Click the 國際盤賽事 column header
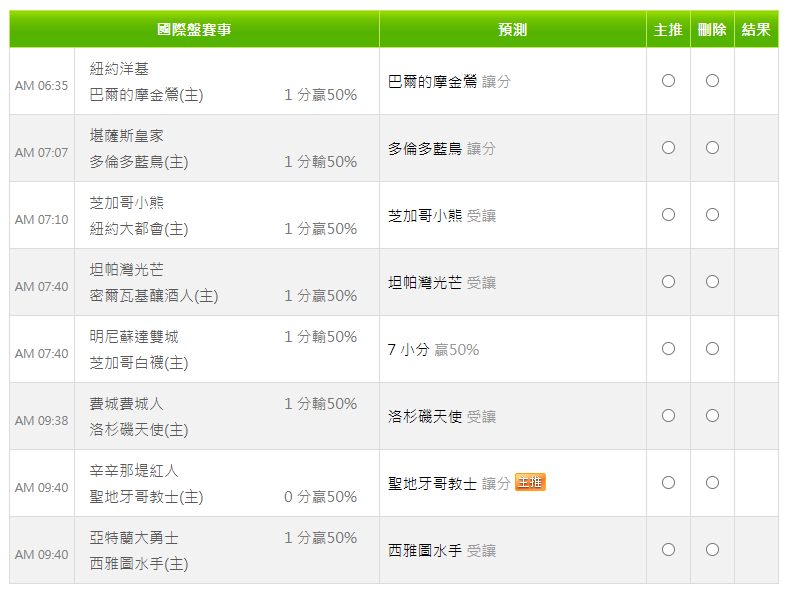Viewport: 788px width, 599px height. coord(194,29)
